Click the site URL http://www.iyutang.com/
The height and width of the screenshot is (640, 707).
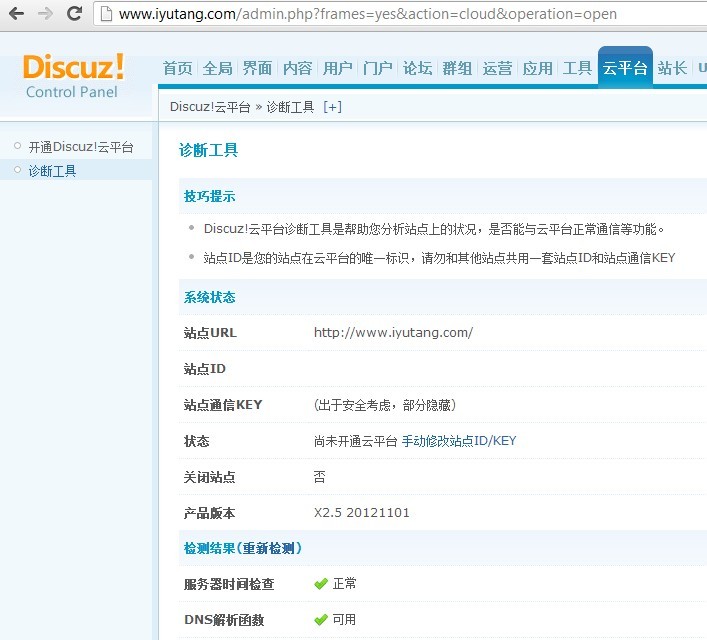394,332
